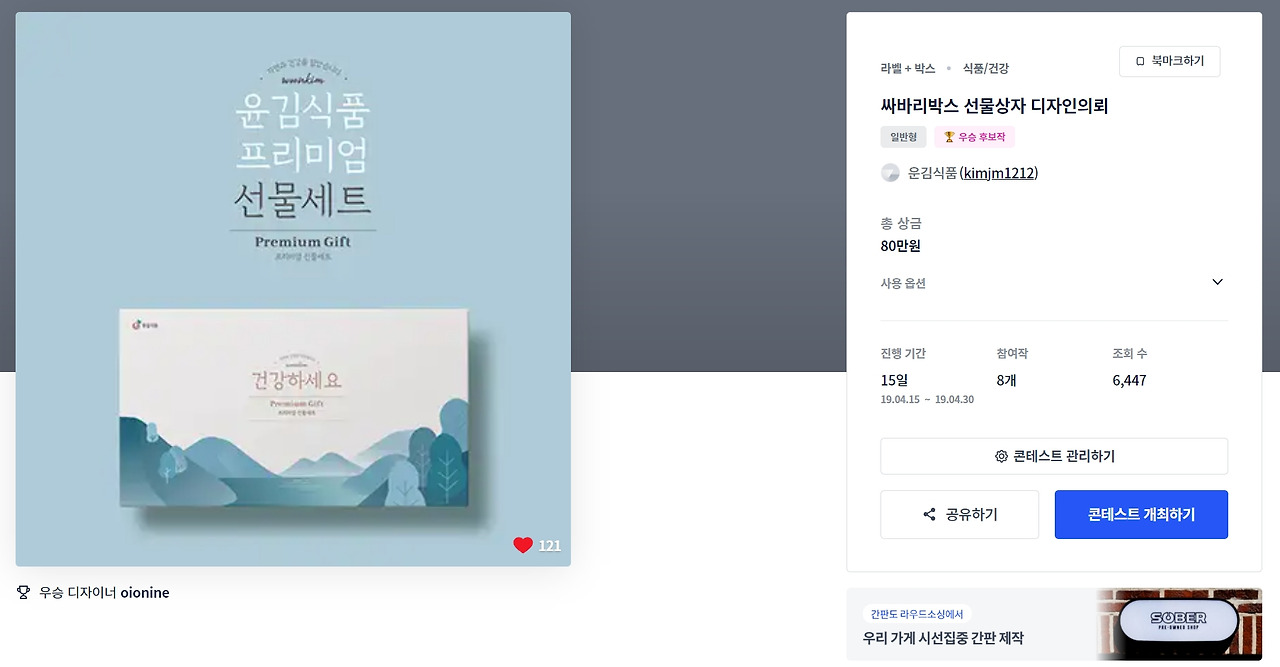The width and height of the screenshot is (1280, 667).
Task: Click the 일반형 badge
Action: pyautogui.click(x=904, y=137)
